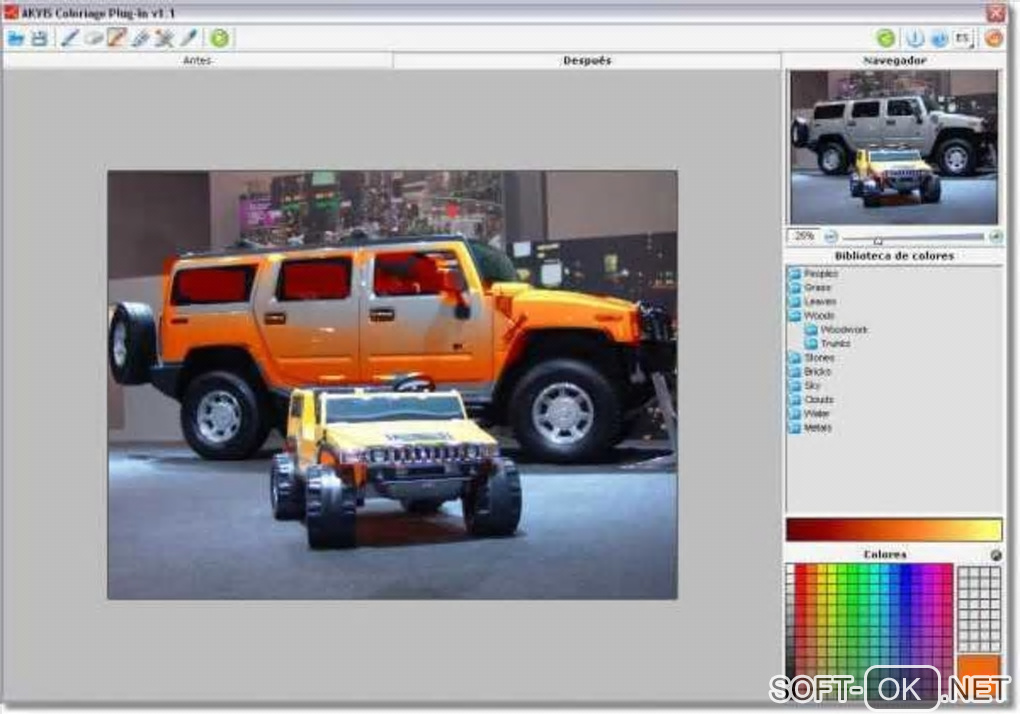Image resolution: width=1020 pixels, height=714 pixels.
Task: Click the 25% zoom value field
Action: 804,236
